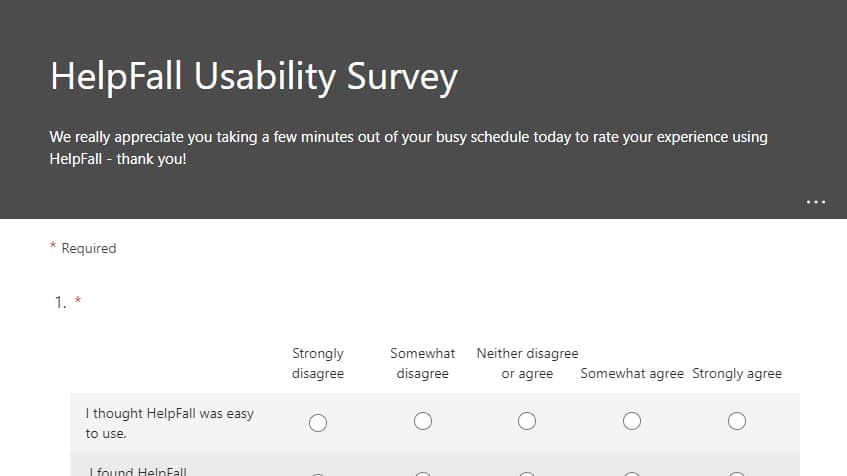847x476 pixels.
Task: Click the Somewhat disagree column header
Action: click(x=422, y=363)
